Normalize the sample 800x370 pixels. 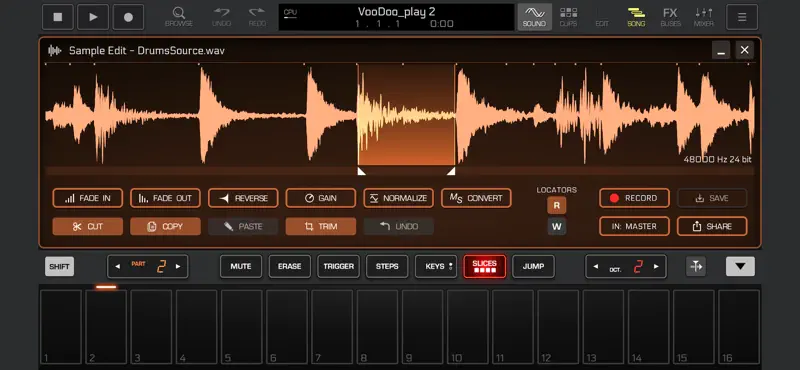click(x=398, y=198)
